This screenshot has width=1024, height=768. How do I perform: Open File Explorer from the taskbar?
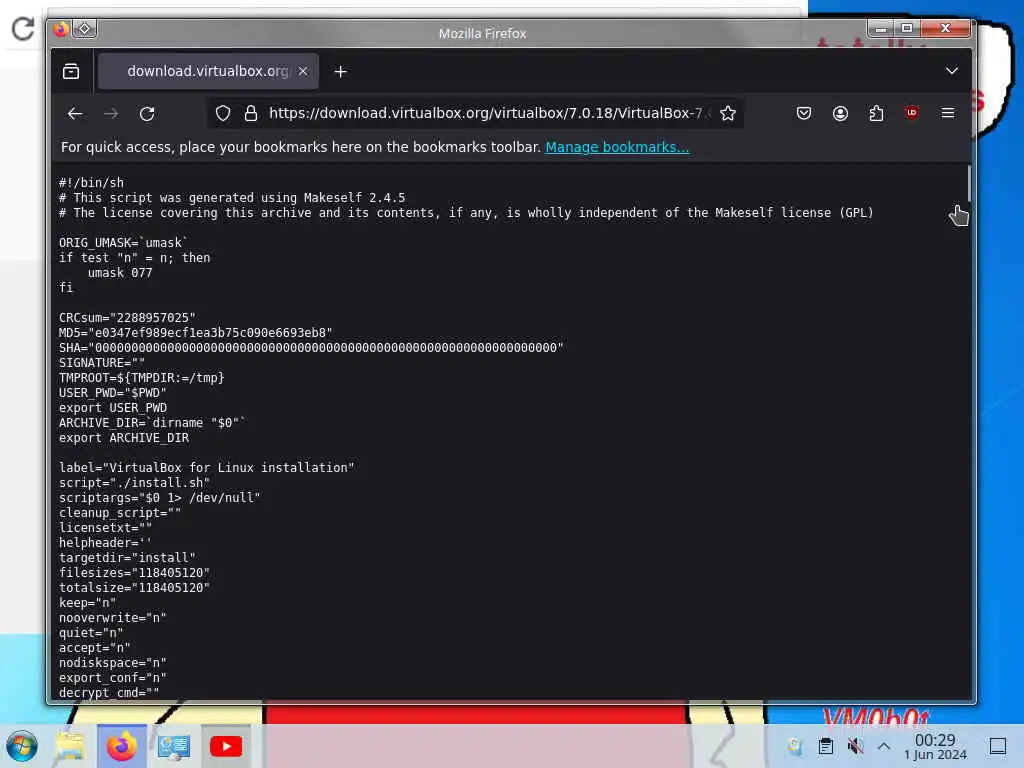[x=69, y=746]
